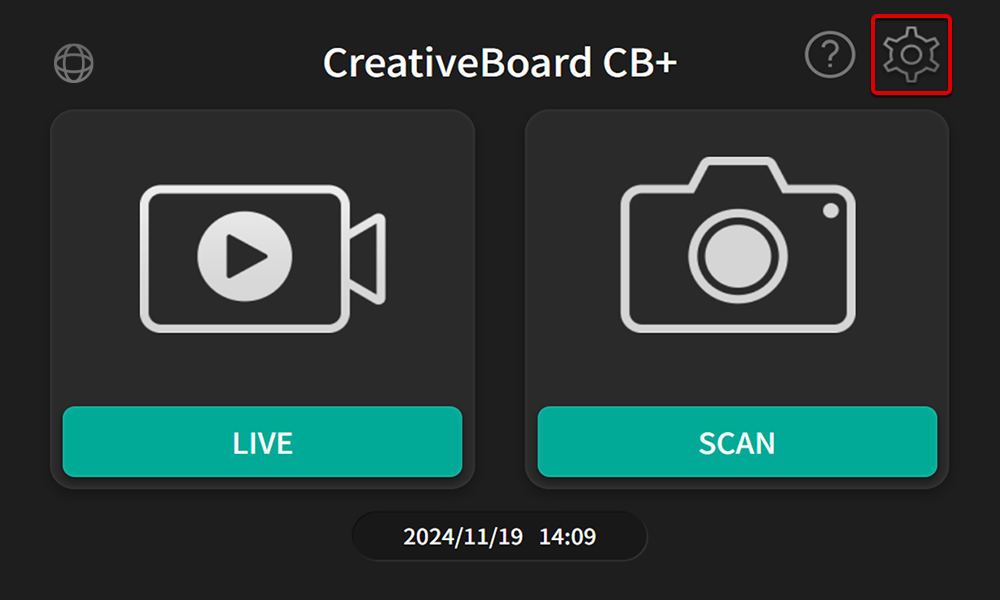Image resolution: width=1000 pixels, height=600 pixels.
Task: Click the camcorder's side lens triangle
Action: (368, 258)
